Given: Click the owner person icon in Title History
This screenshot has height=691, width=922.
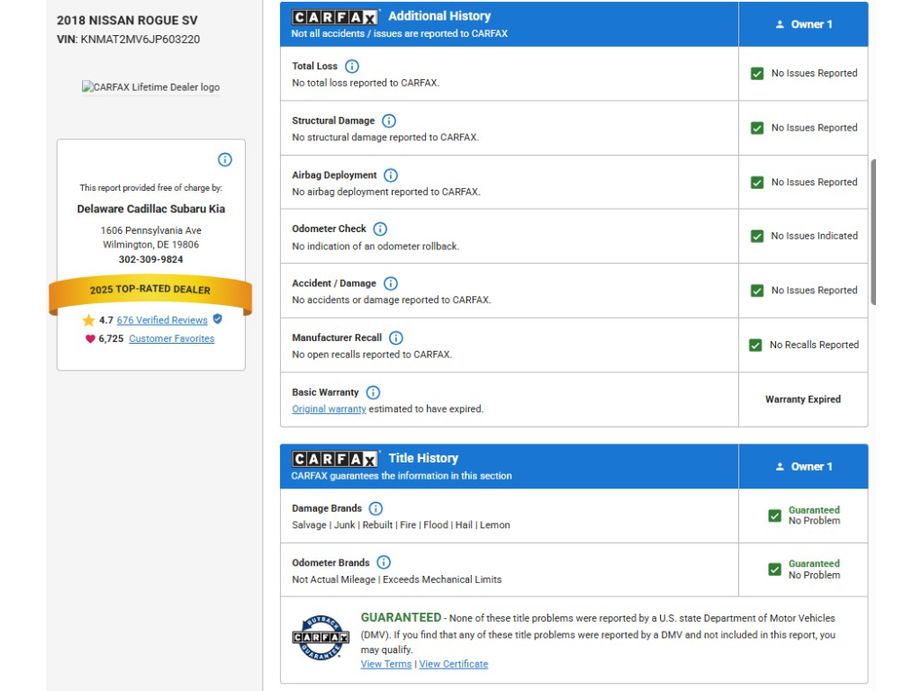Looking at the screenshot, I should [x=780, y=466].
